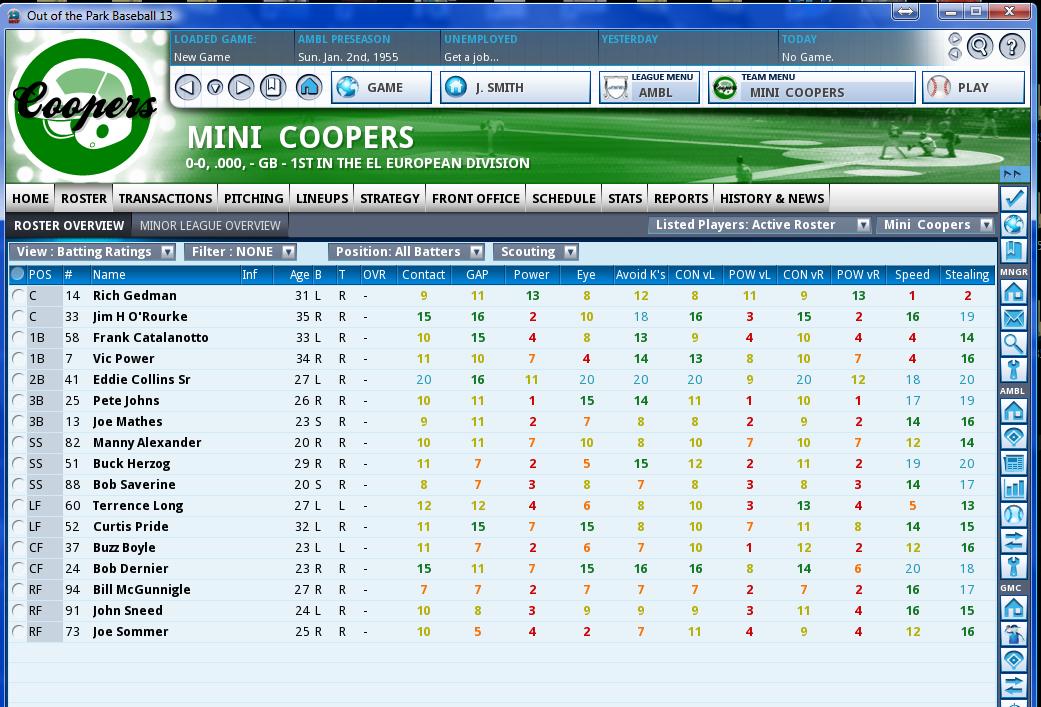Screen dimensions: 1041x707
Task: Click the GAME menu button
Action: tap(381, 87)
